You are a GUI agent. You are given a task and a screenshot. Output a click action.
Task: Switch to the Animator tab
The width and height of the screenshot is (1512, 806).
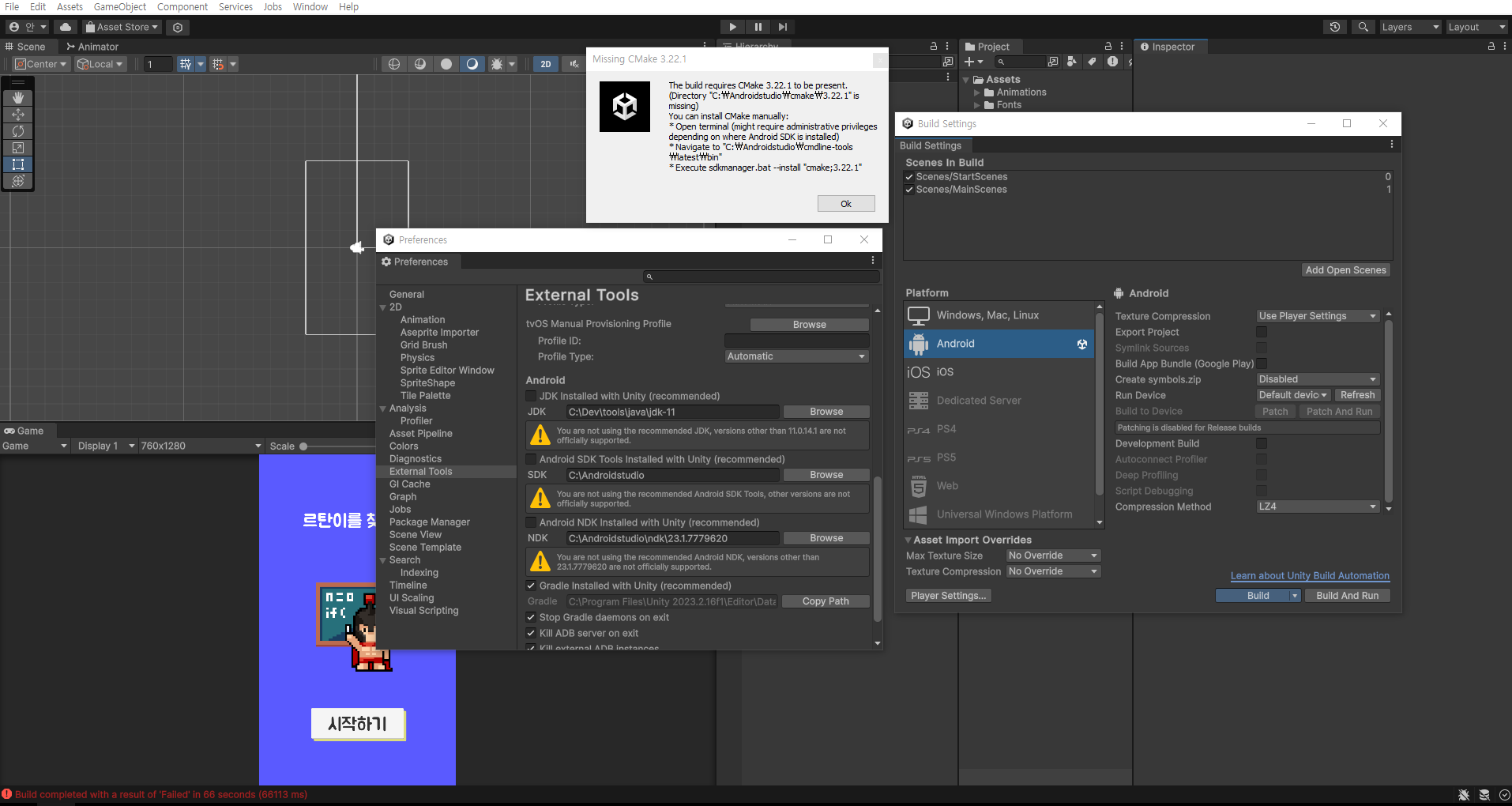tap(92, 47)
